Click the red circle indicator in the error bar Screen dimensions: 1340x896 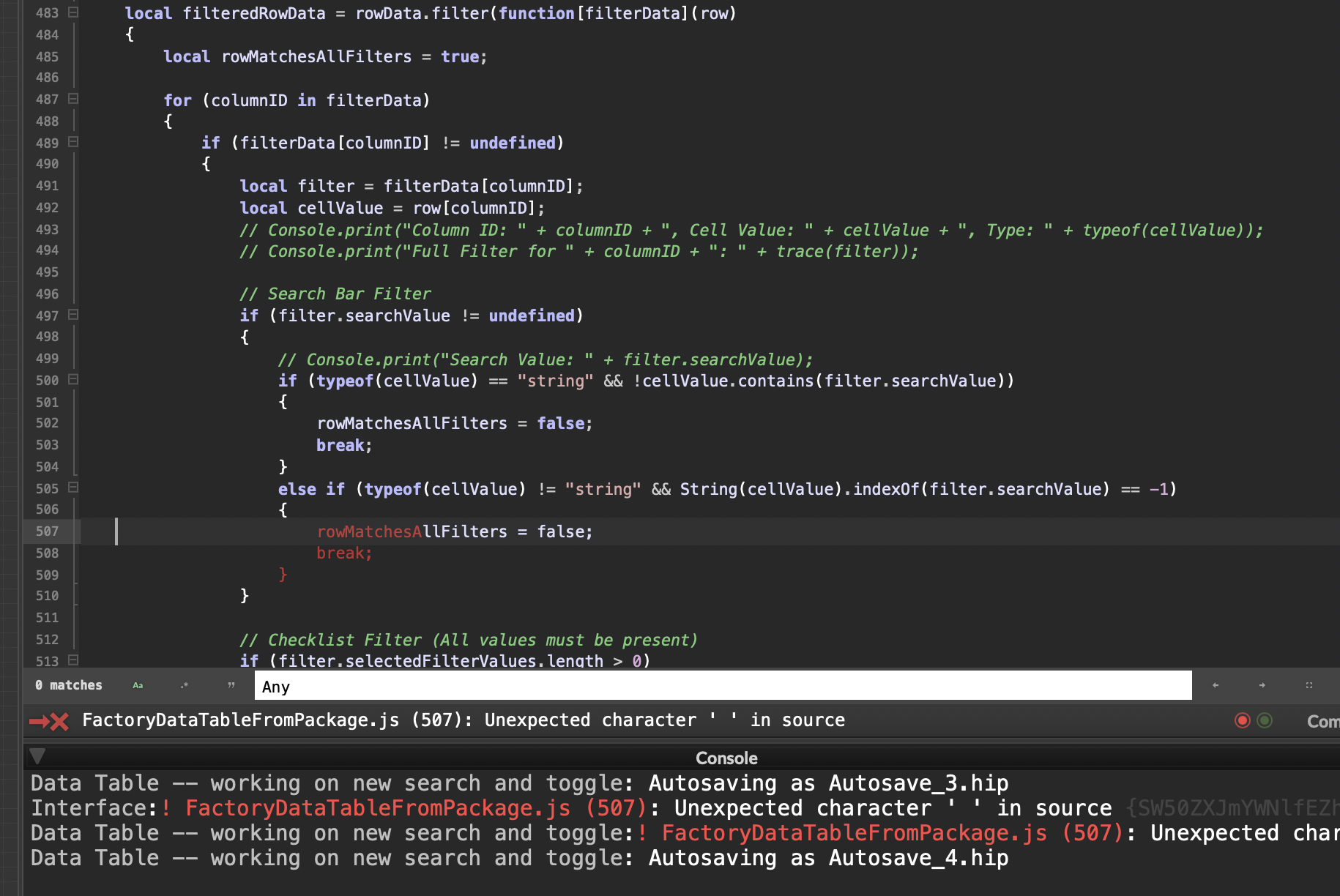tap(1242, 720)
